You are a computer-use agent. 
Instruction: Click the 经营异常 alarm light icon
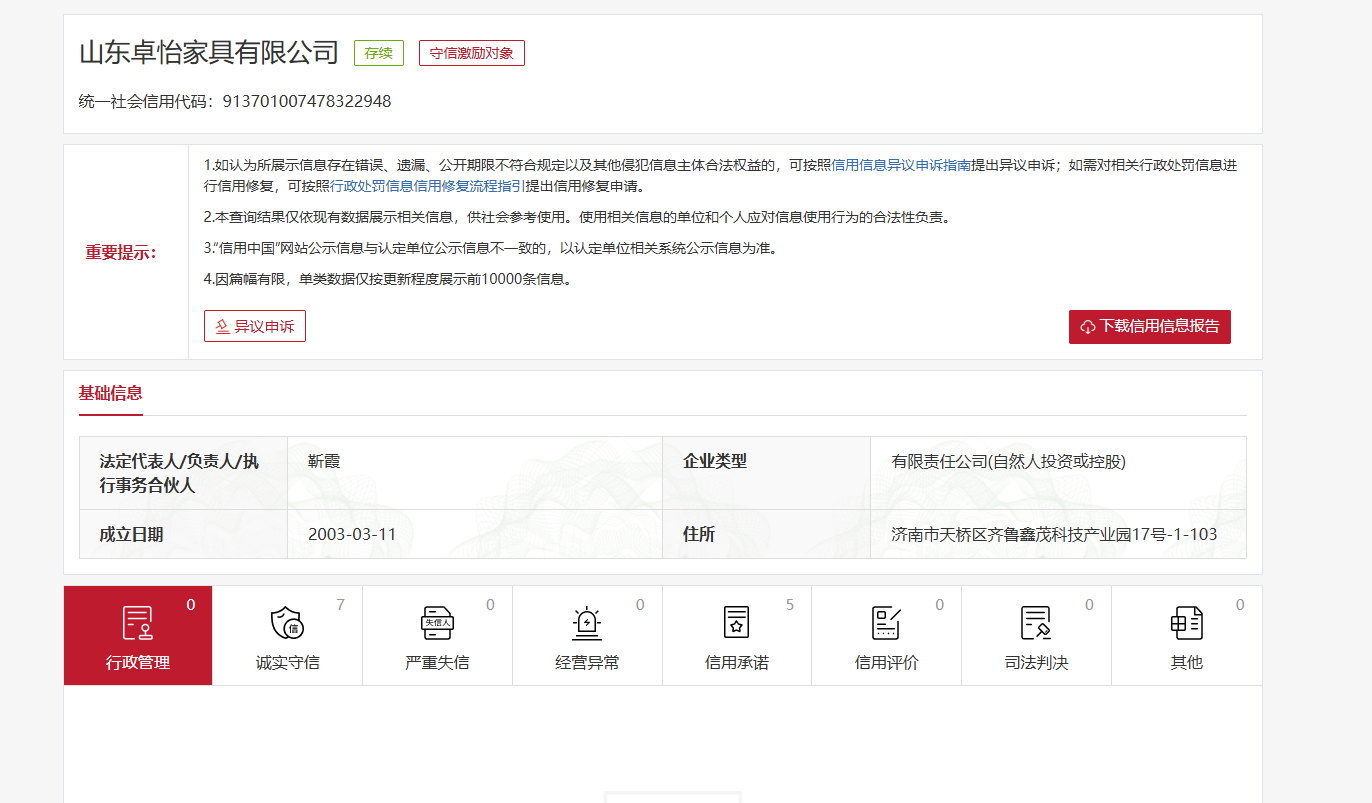click(587, 622)
